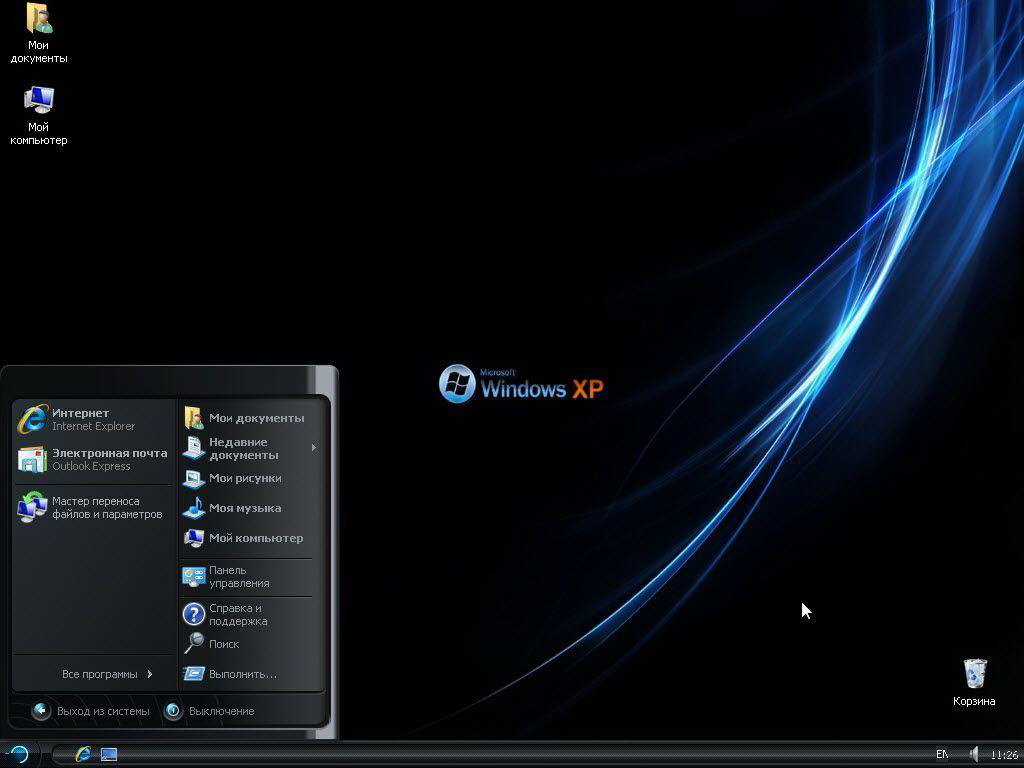Viewport: 1024px width, 768px height.
Task: Click the Недавние документы label
Action: 244,449
